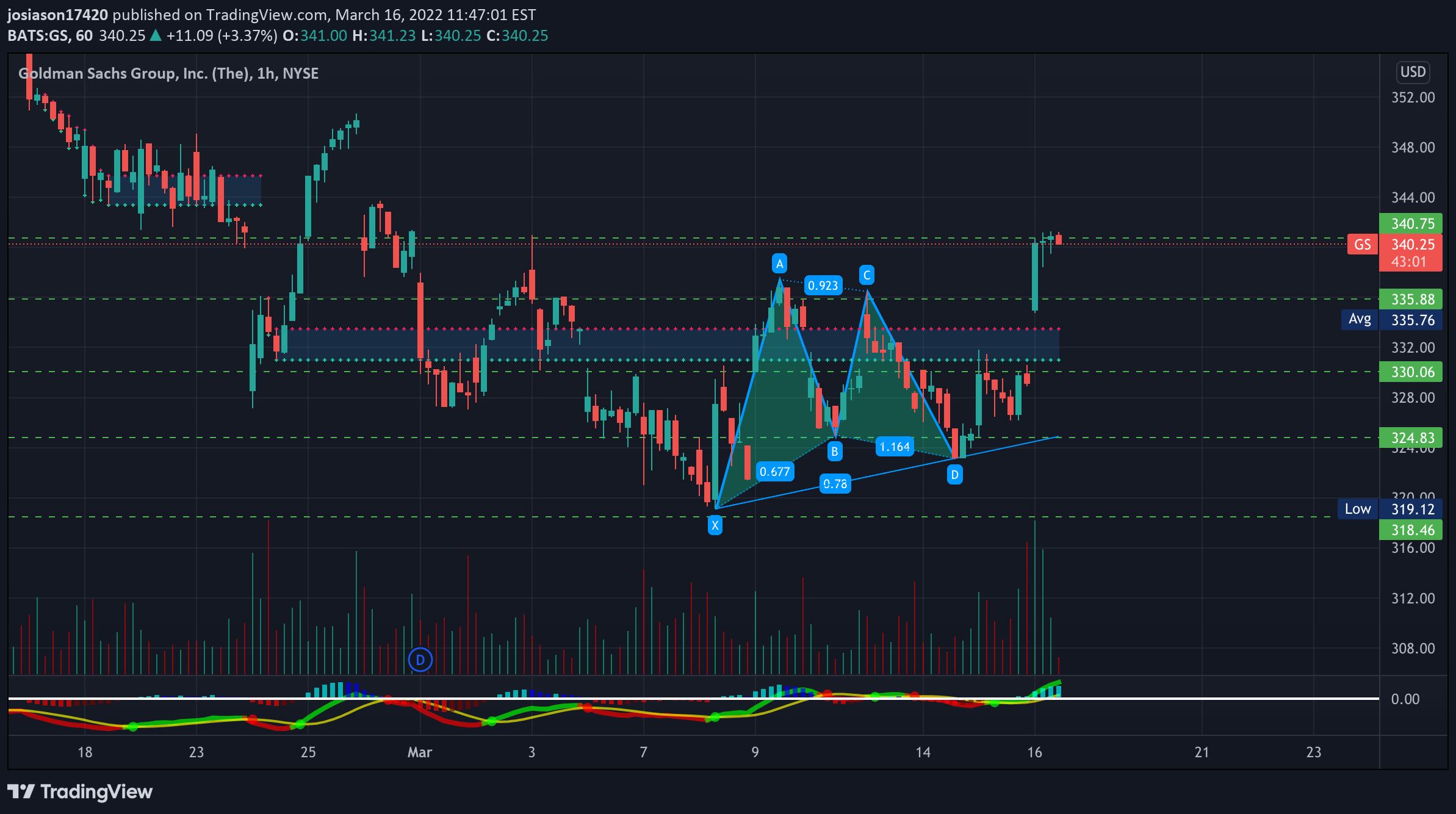Click the 0.923 ratio label
Image resolution: width=1456 pixels, height=814 pixels.
823,286
